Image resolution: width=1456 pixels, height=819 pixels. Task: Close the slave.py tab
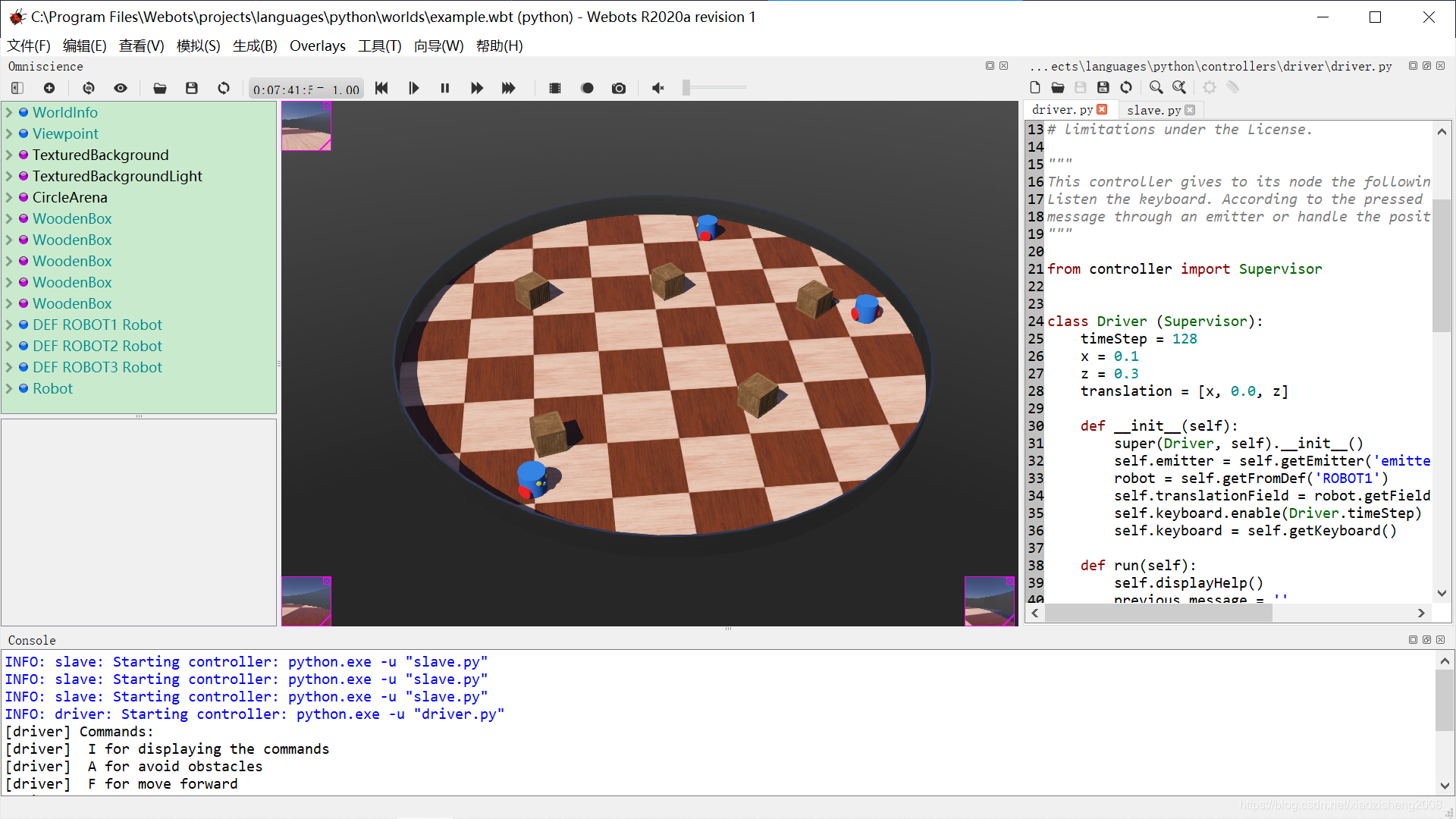[x=1190, y=110]
